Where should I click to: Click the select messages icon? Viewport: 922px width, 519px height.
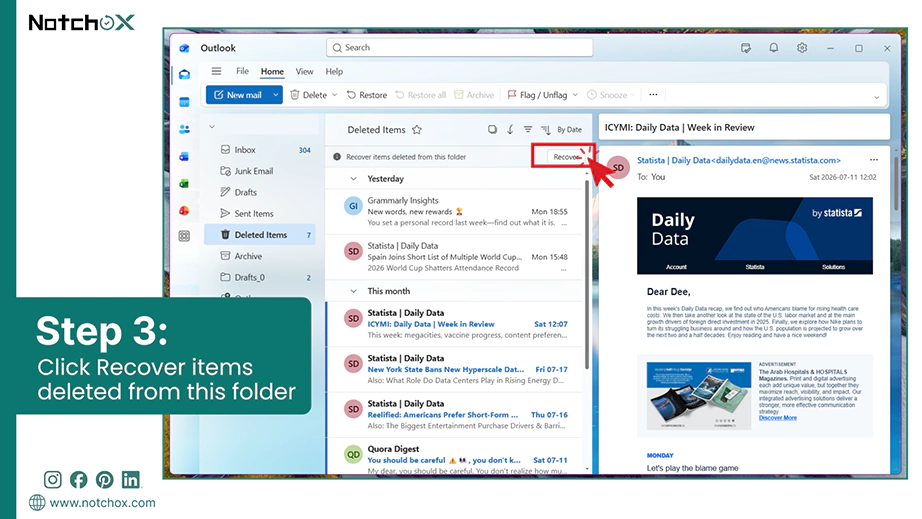click(492, 129)
